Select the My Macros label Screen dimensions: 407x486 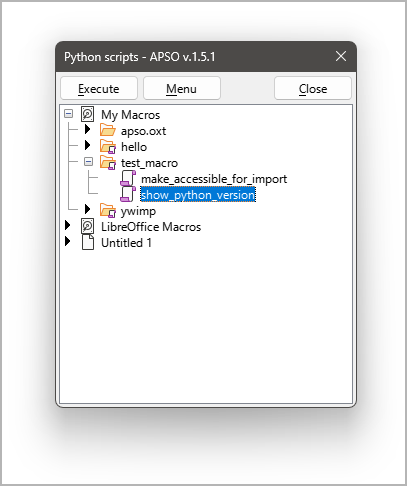[130, 115]
